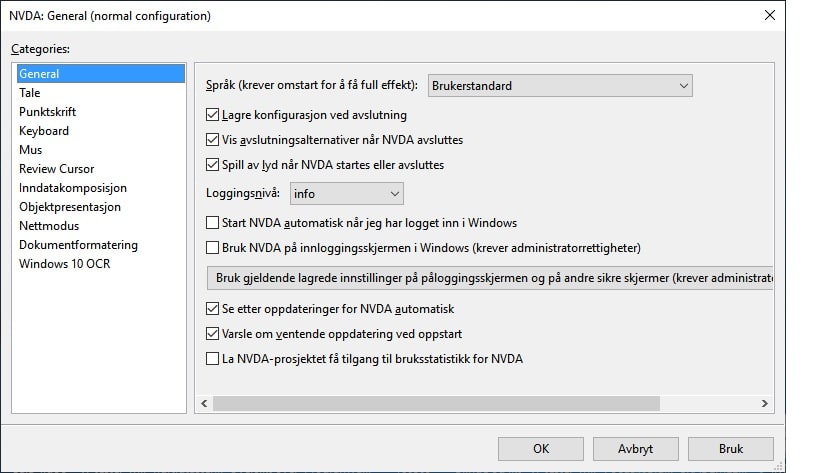Click the horizontal scrollbar left arrow
This screenshot has height=473, width=819.
click(x=203, y=404)
